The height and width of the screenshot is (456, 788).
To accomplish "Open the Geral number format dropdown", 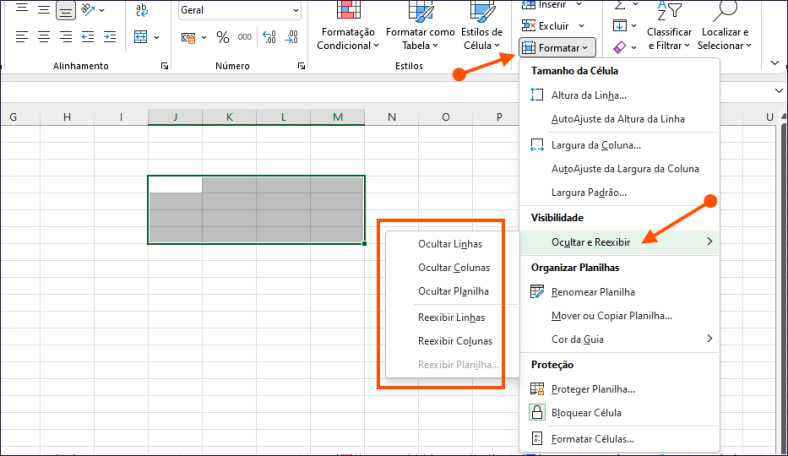I will [295, 10].
